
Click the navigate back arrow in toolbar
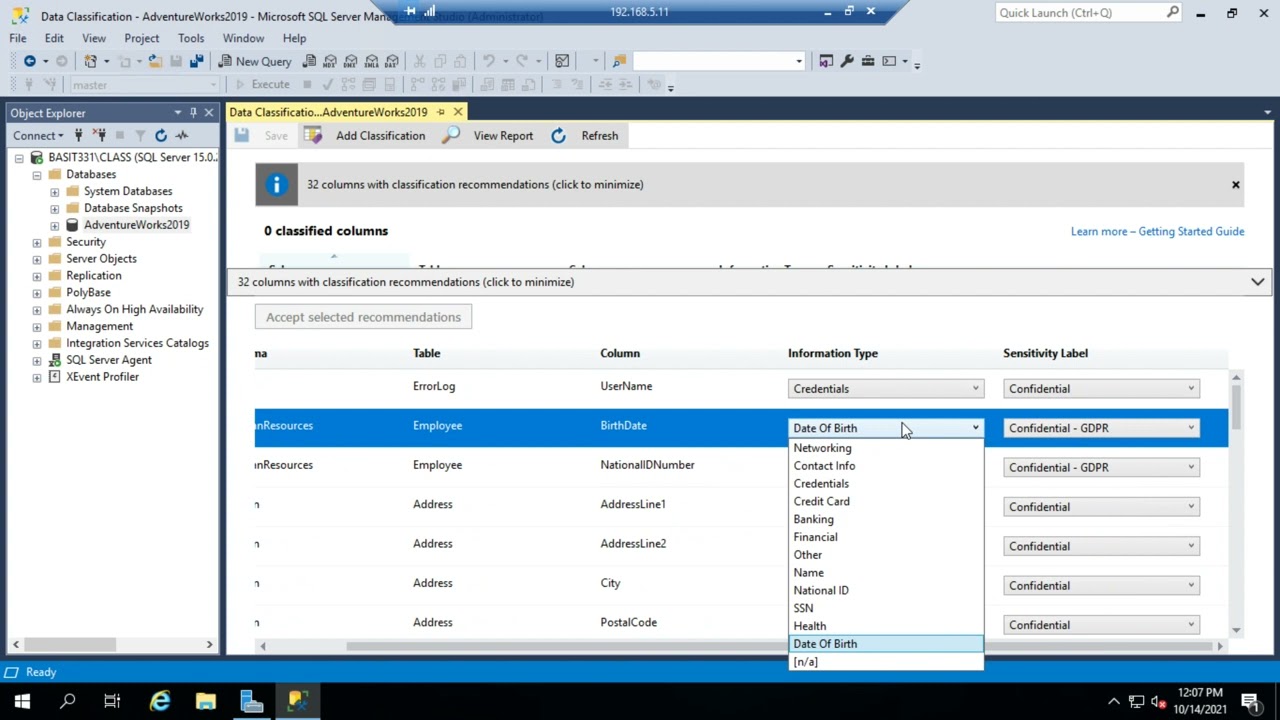[x=30, y=61]
